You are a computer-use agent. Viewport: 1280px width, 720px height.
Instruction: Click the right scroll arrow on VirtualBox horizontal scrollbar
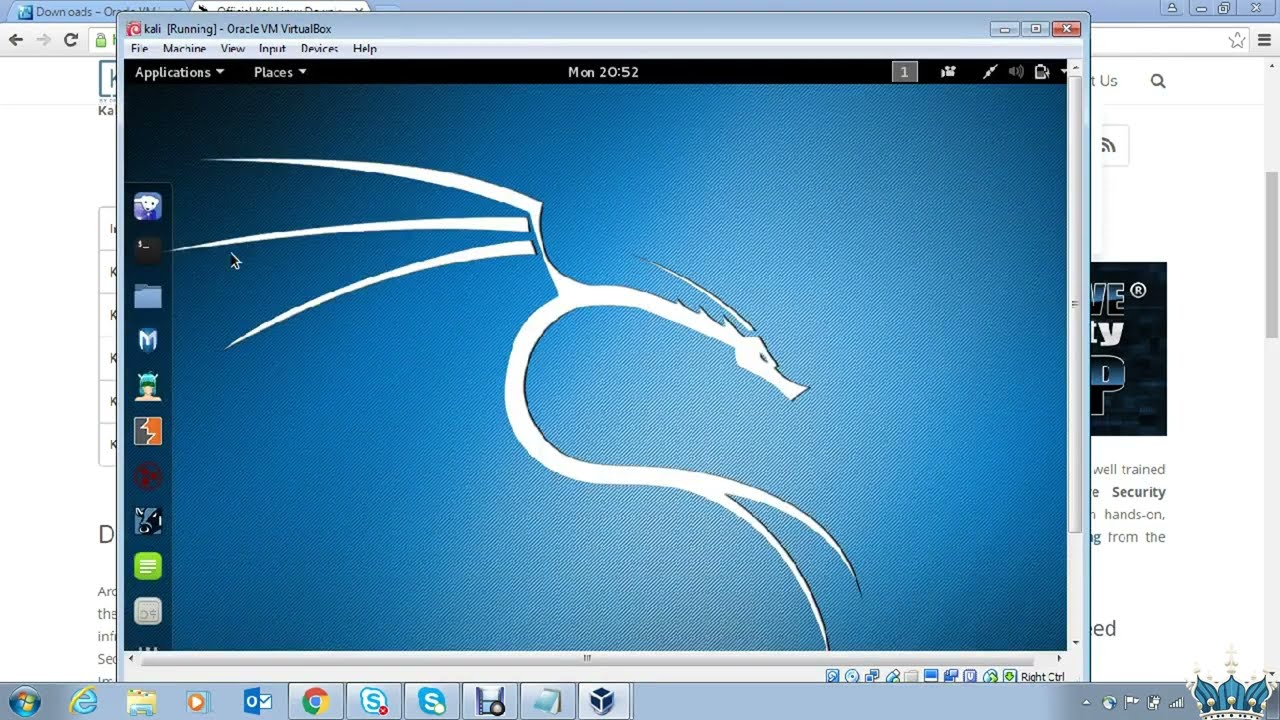pos(1059,658)
